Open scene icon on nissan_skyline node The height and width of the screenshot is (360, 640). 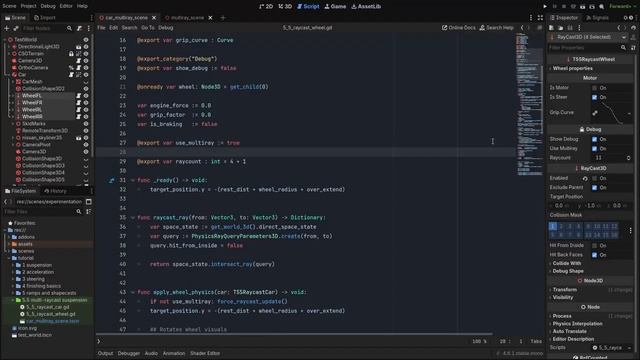(78, 138)
